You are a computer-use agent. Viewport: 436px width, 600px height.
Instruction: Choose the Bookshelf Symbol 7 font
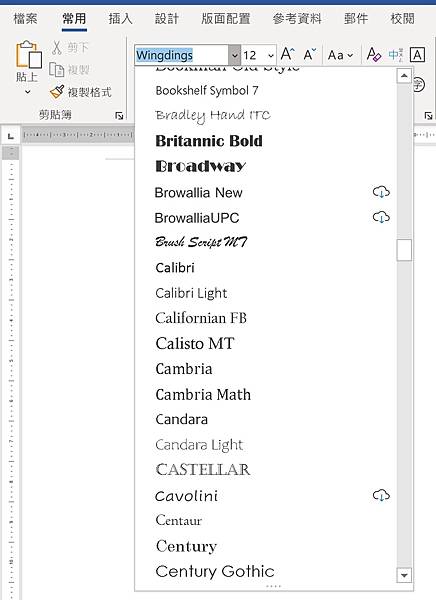(266, 91)
